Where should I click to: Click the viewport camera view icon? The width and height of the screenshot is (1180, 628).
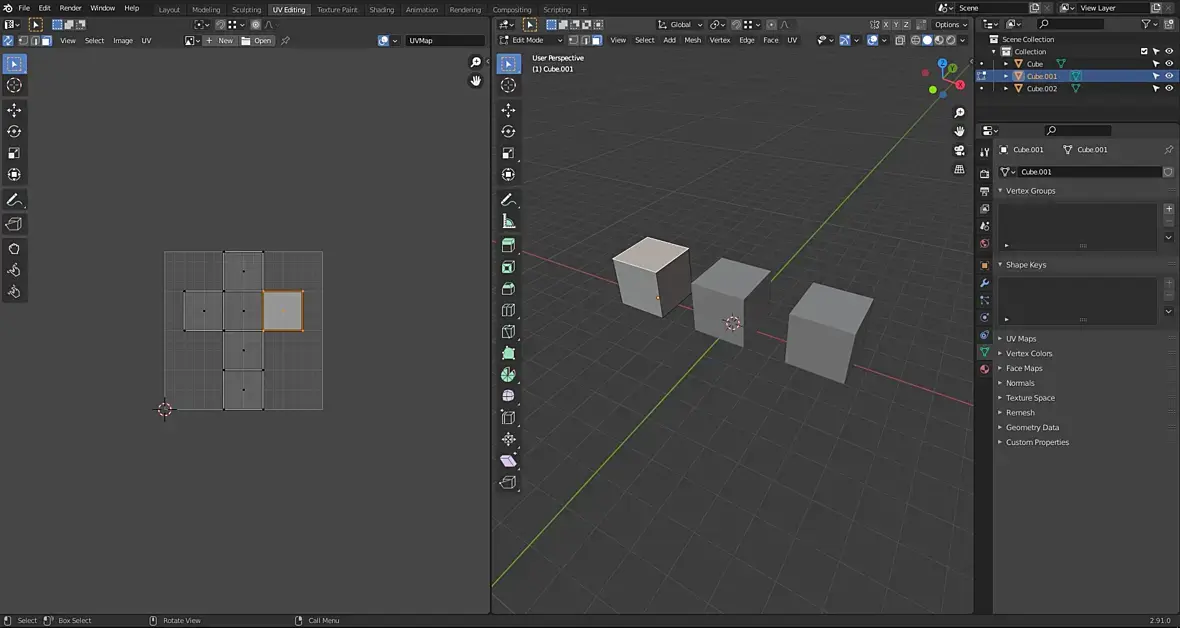pyautogui.click(x=959, y=150)
